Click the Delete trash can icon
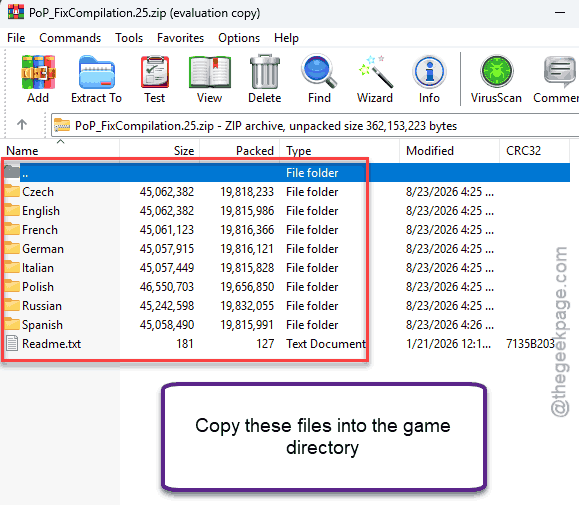The height and width of the screenshot is (505, 579). point(265,72)
